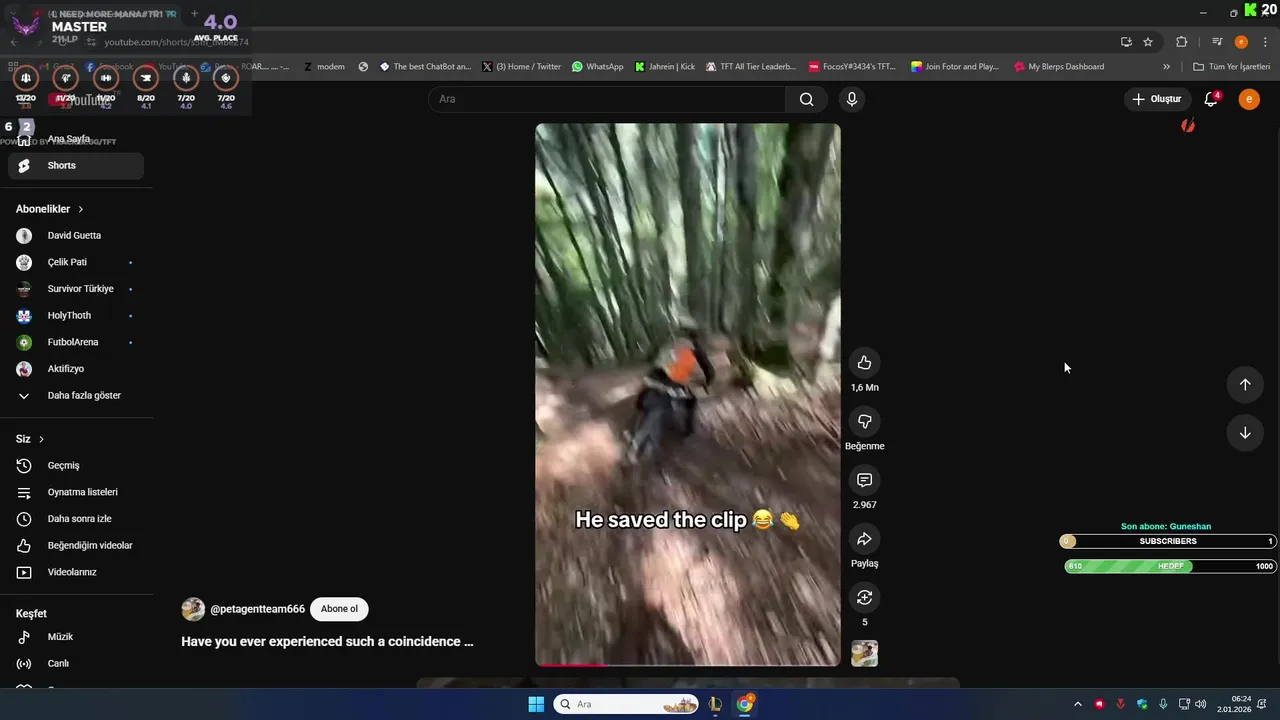Expand Daha fazla göster subscriptions list

coord(76,396)
